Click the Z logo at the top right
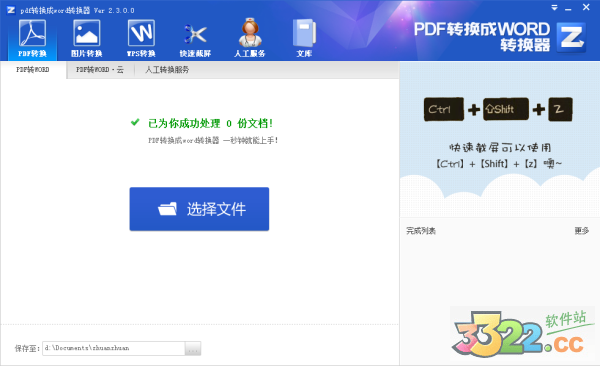The height and width of the screenshot is (366, 600). tap(571, 38)
